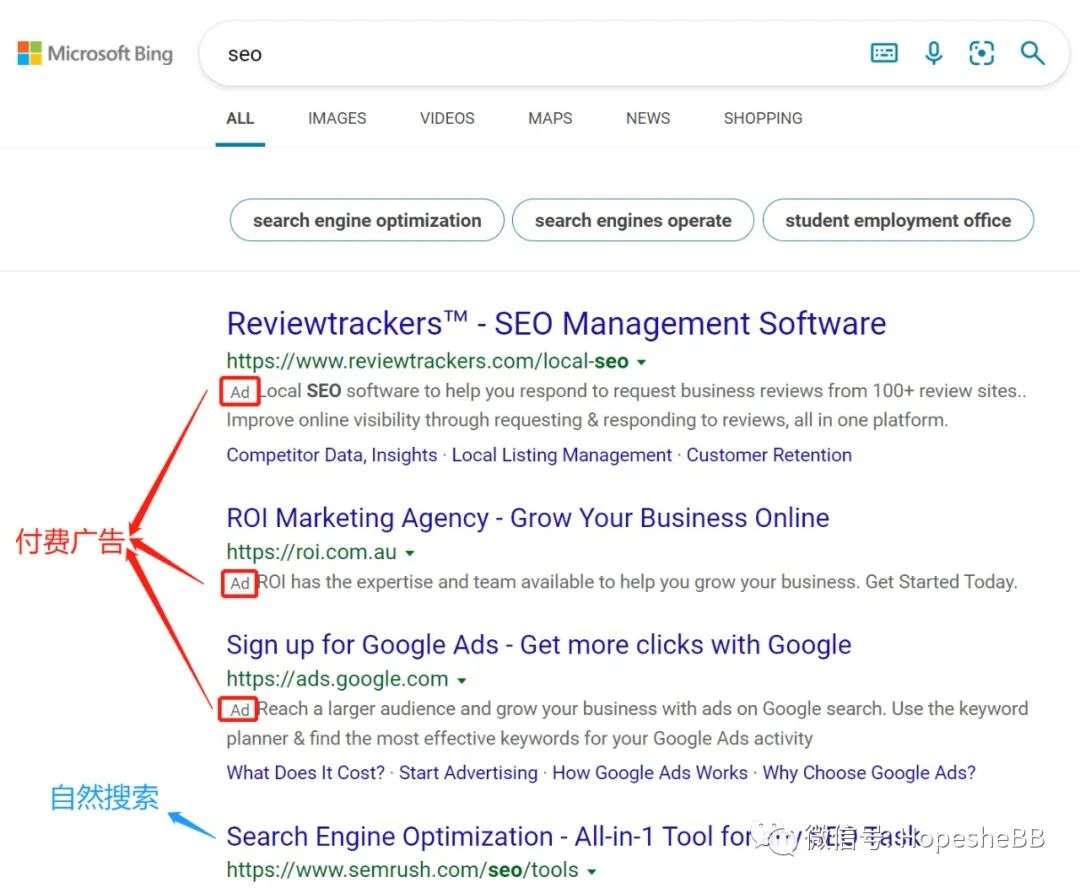Screen dimensions: 1080x888
Task: Activate the microphone voice search icon
Action: click(933, 53)
